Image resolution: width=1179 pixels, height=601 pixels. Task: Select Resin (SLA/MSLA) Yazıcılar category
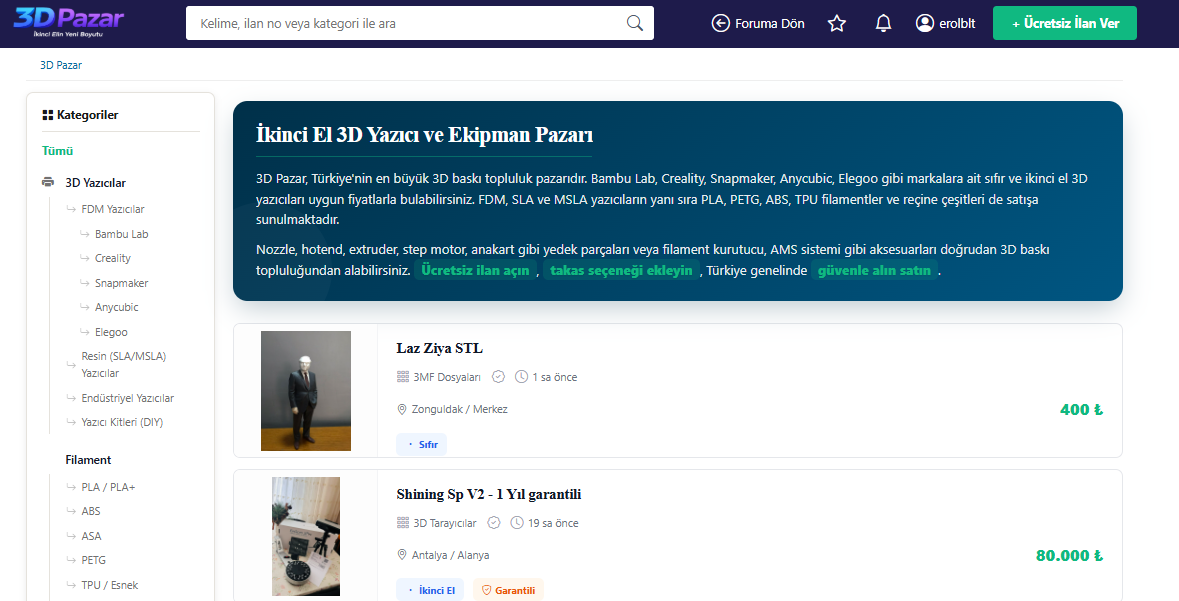124,364
